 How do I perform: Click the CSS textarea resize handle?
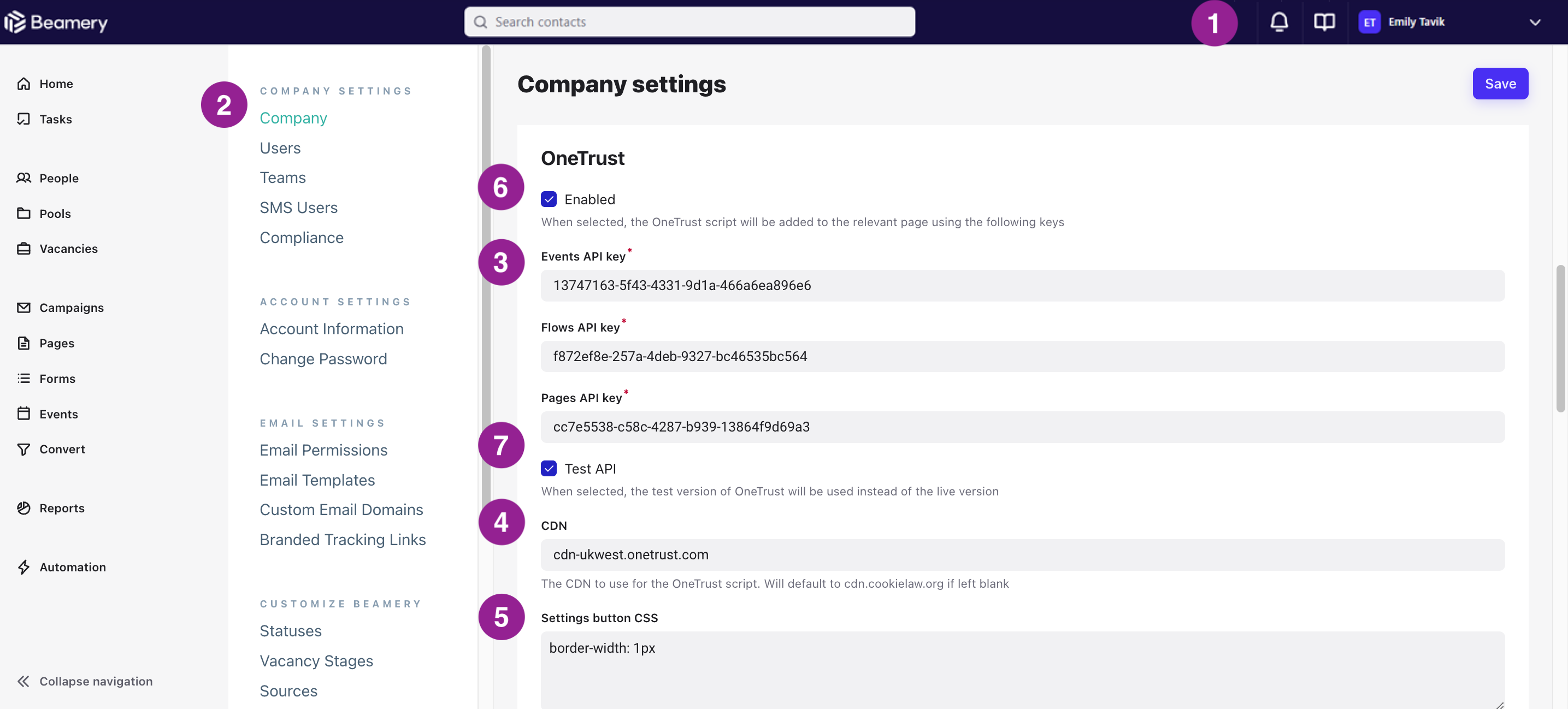[1499, 704]
